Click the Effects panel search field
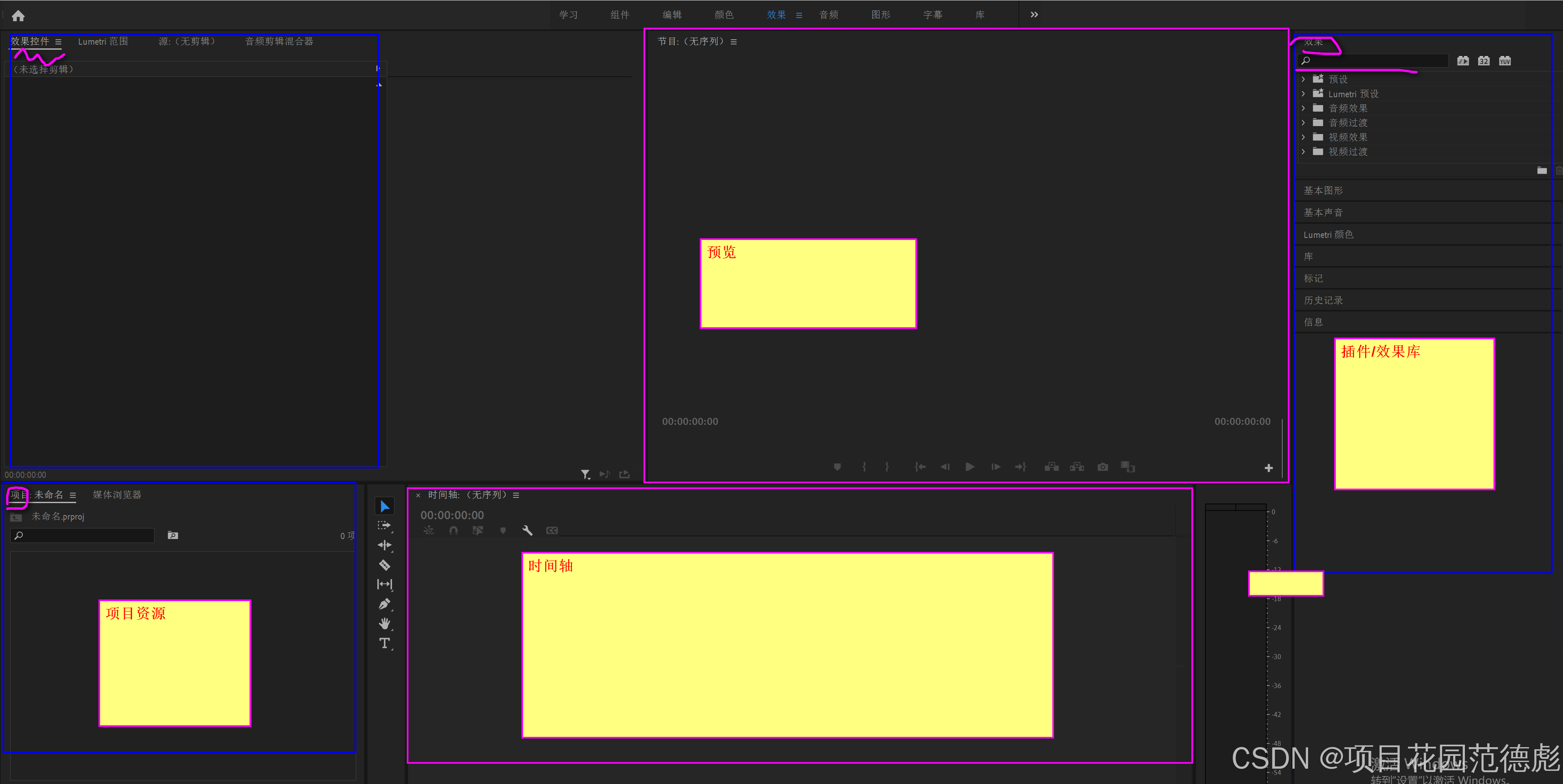 [x=1377, y=61]
